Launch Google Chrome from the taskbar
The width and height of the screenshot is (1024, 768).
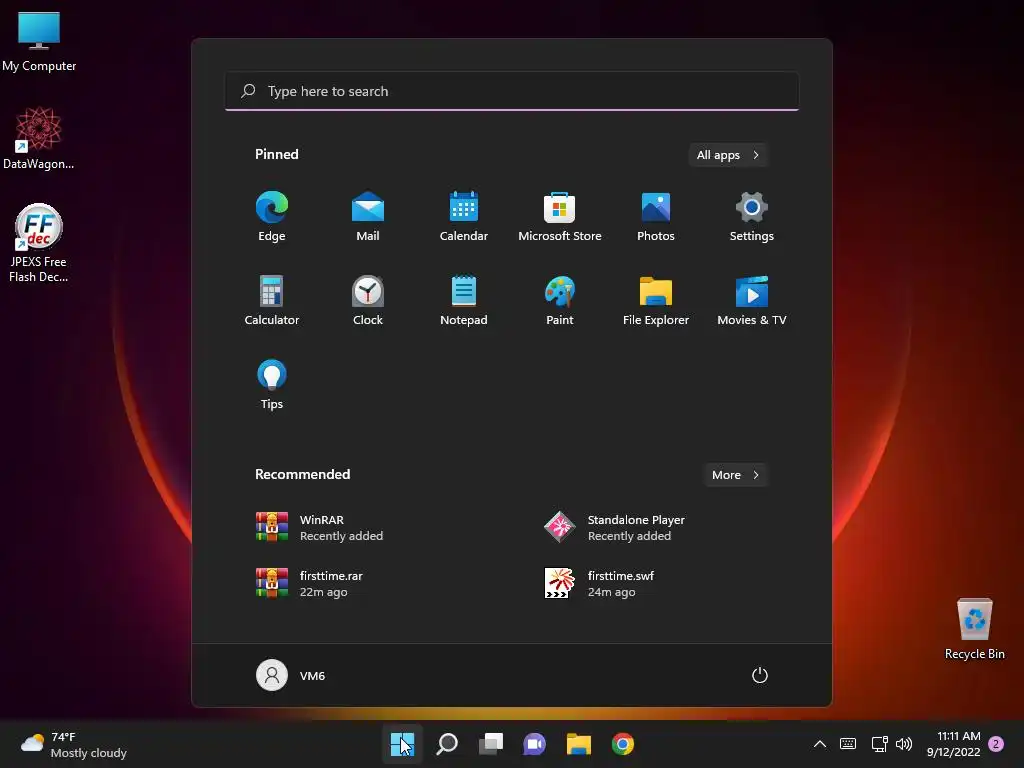(x=622, y=744)
